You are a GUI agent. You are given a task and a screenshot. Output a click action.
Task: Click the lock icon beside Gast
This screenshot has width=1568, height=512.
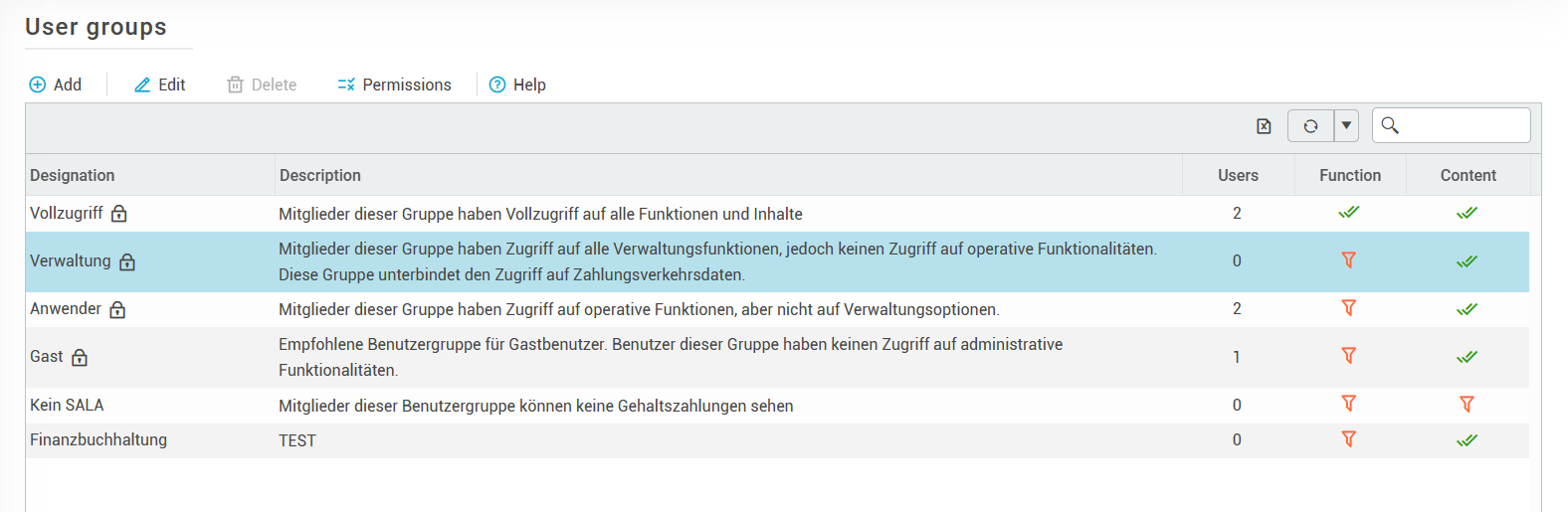pos(80,358)
